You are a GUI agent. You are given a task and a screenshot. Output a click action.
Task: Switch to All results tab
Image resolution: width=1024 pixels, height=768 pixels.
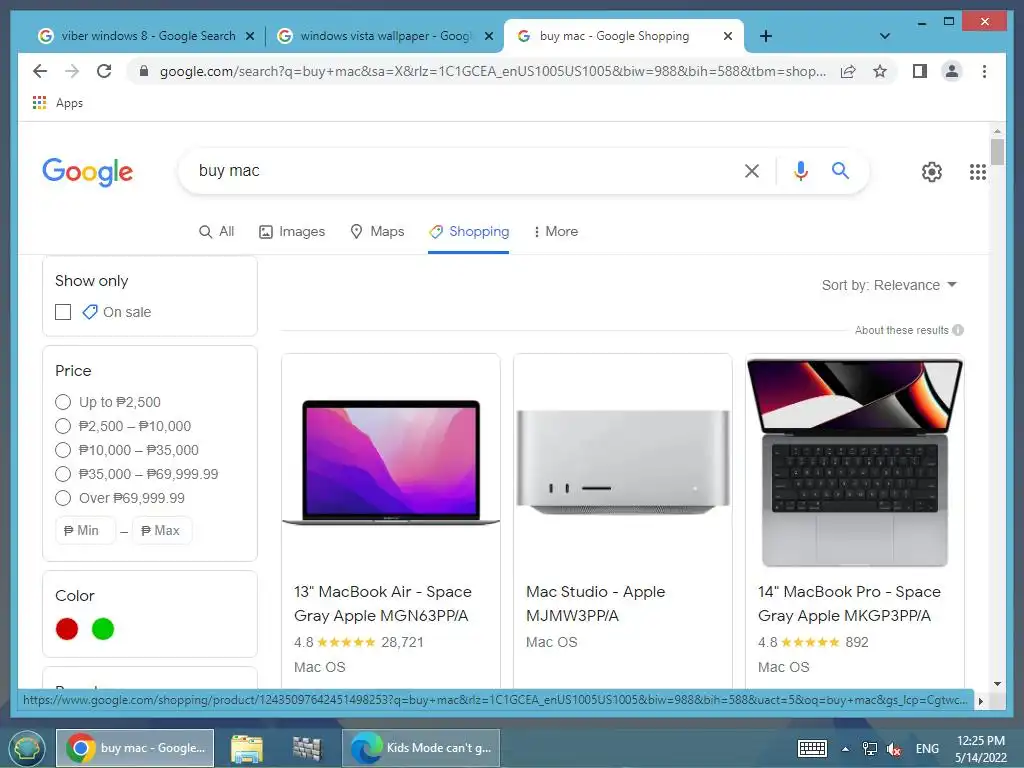tap(216, 231)
